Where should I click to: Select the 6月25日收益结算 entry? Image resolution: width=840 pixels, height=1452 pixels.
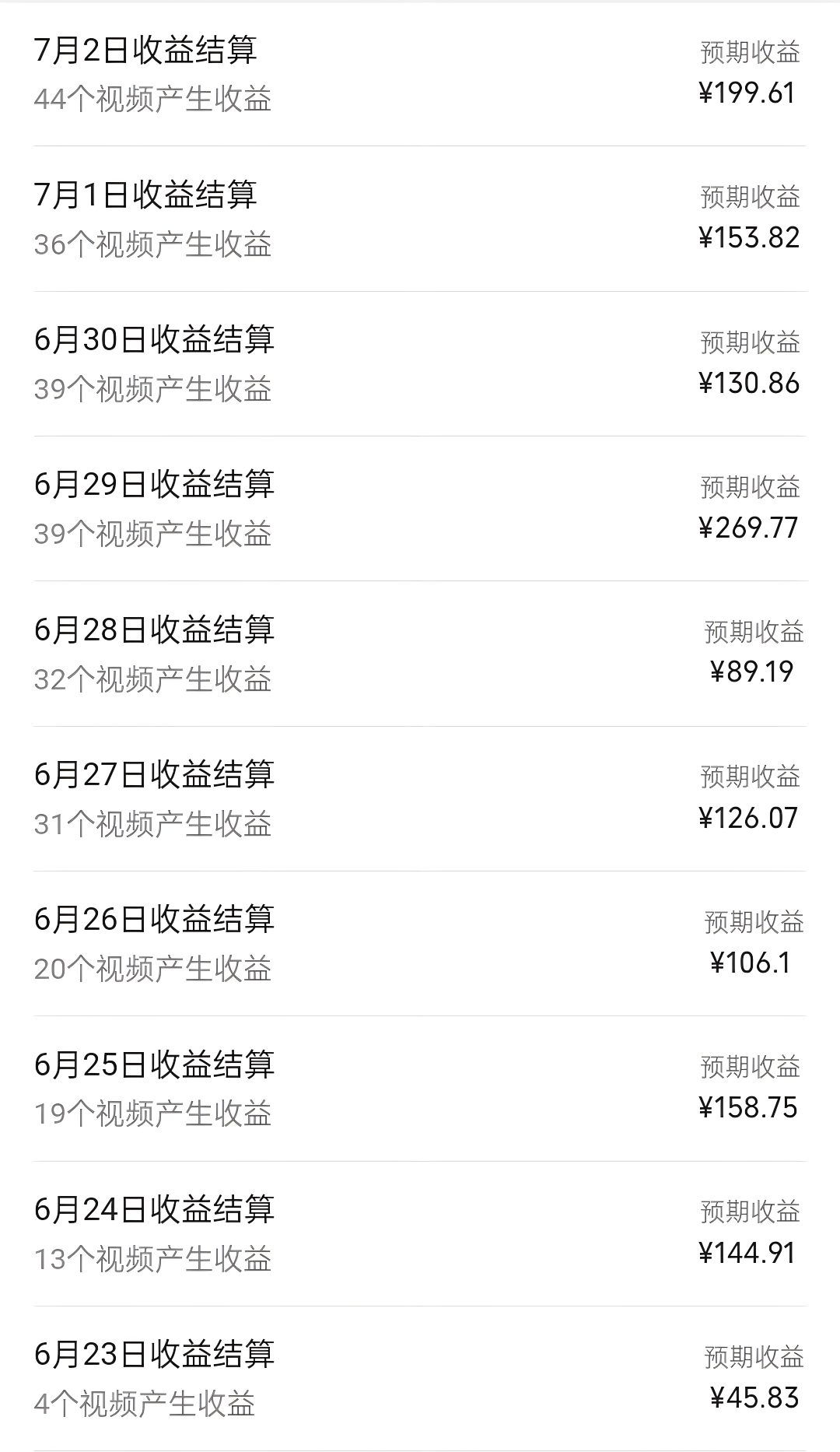coord(154,1064)
